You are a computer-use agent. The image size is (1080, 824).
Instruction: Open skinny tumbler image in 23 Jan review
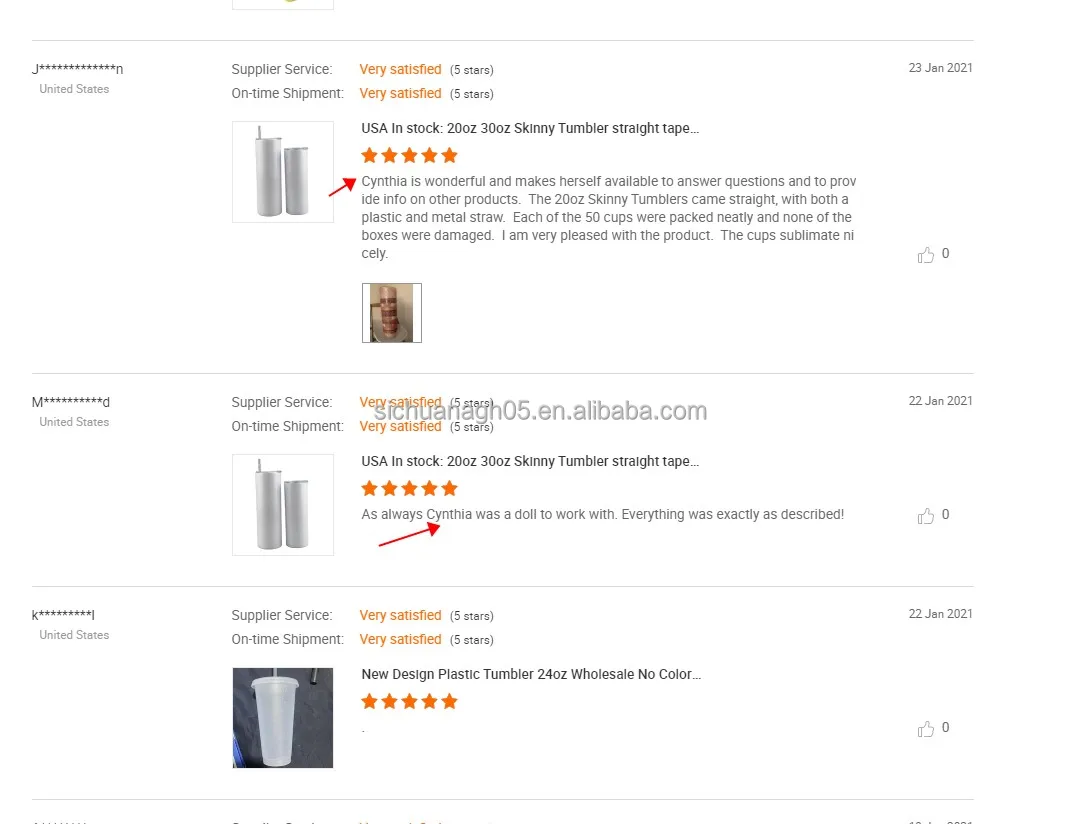283,172
